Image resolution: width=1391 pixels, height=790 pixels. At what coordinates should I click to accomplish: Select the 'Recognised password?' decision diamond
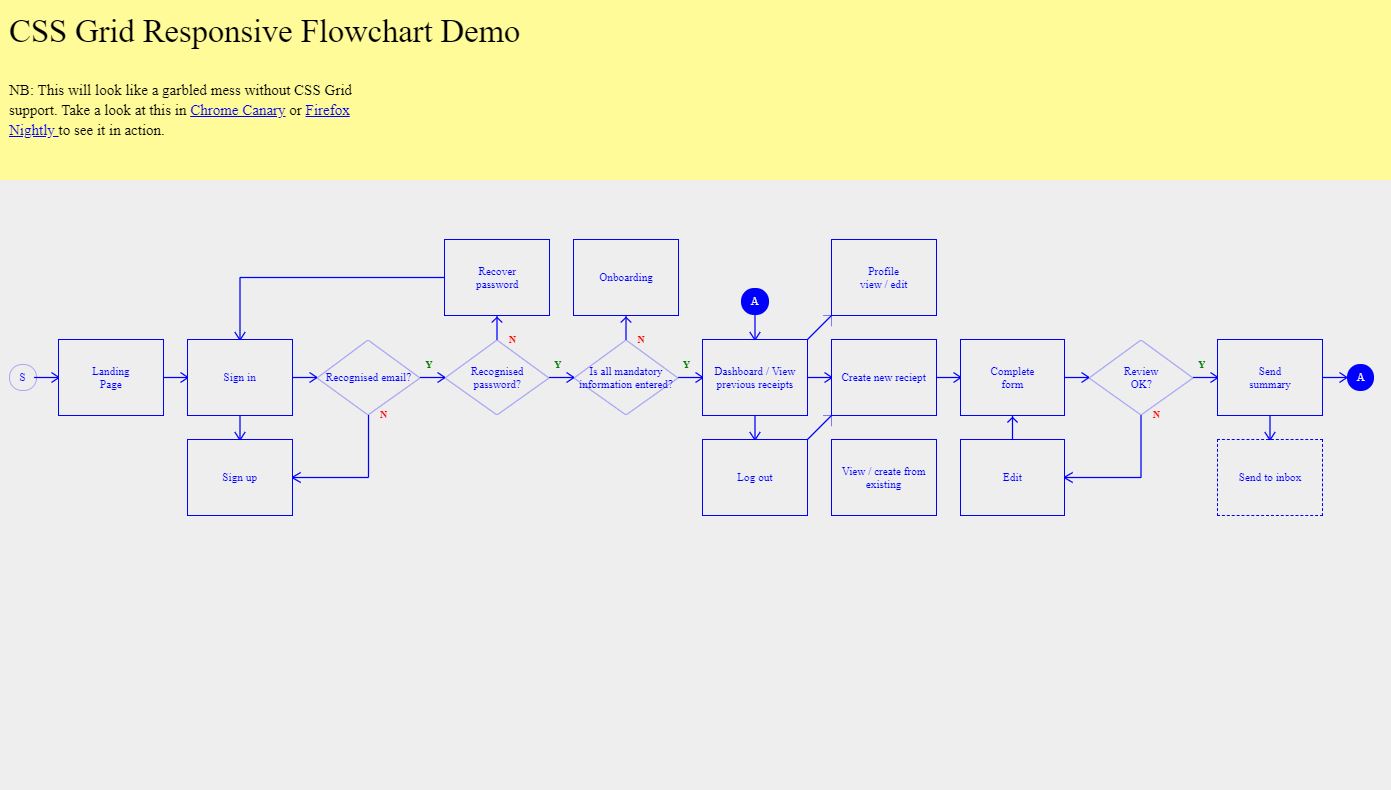point(497,377)
